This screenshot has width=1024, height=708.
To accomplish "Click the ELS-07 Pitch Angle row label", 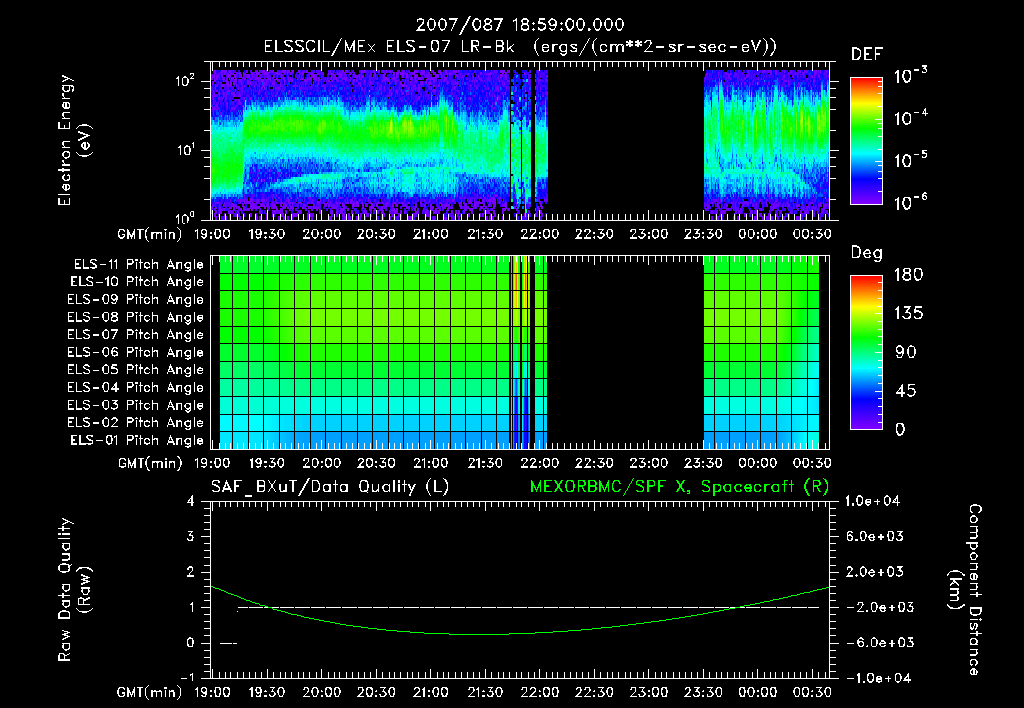I will coord(136,334).
